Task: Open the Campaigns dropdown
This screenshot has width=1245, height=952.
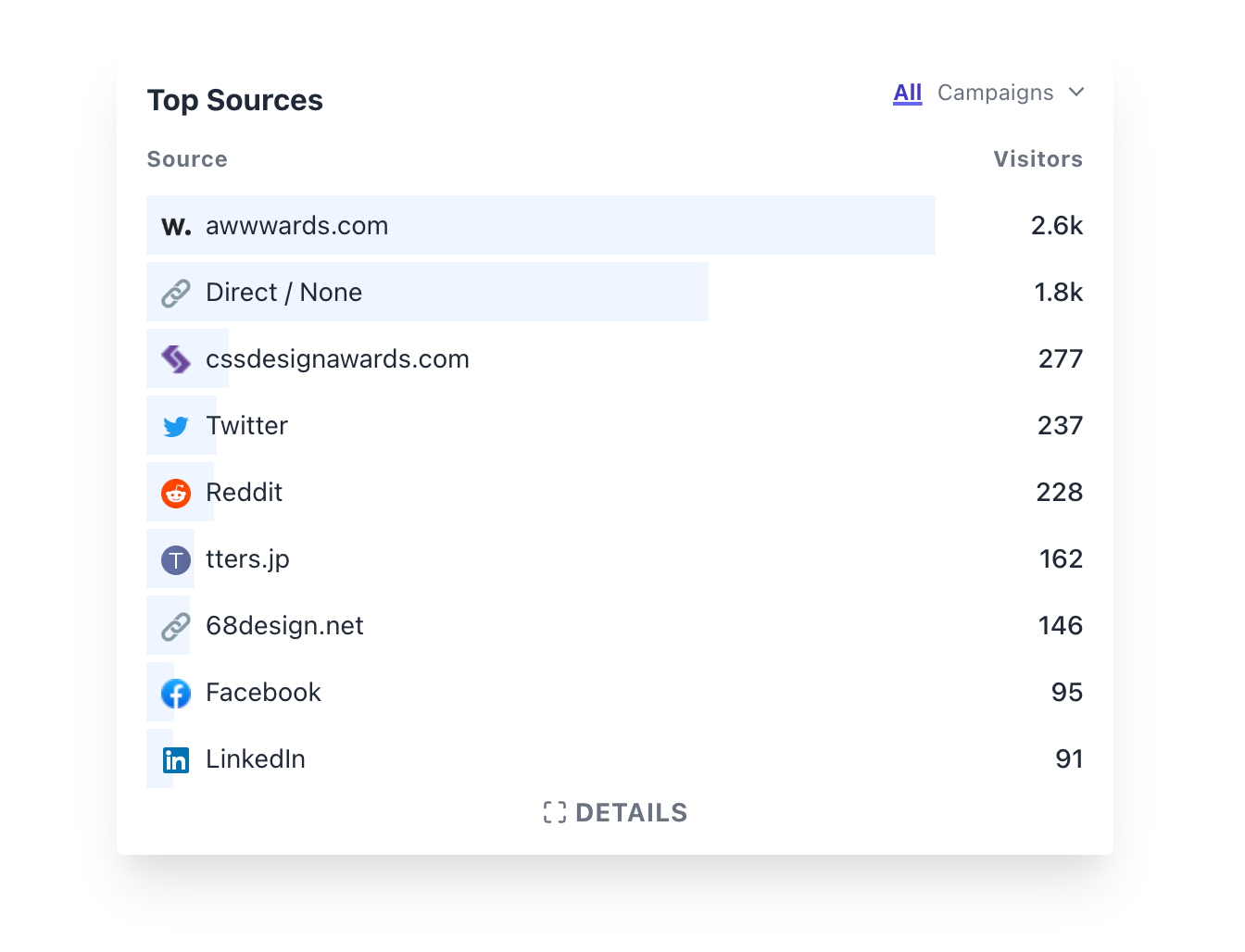Action: 1011,93
